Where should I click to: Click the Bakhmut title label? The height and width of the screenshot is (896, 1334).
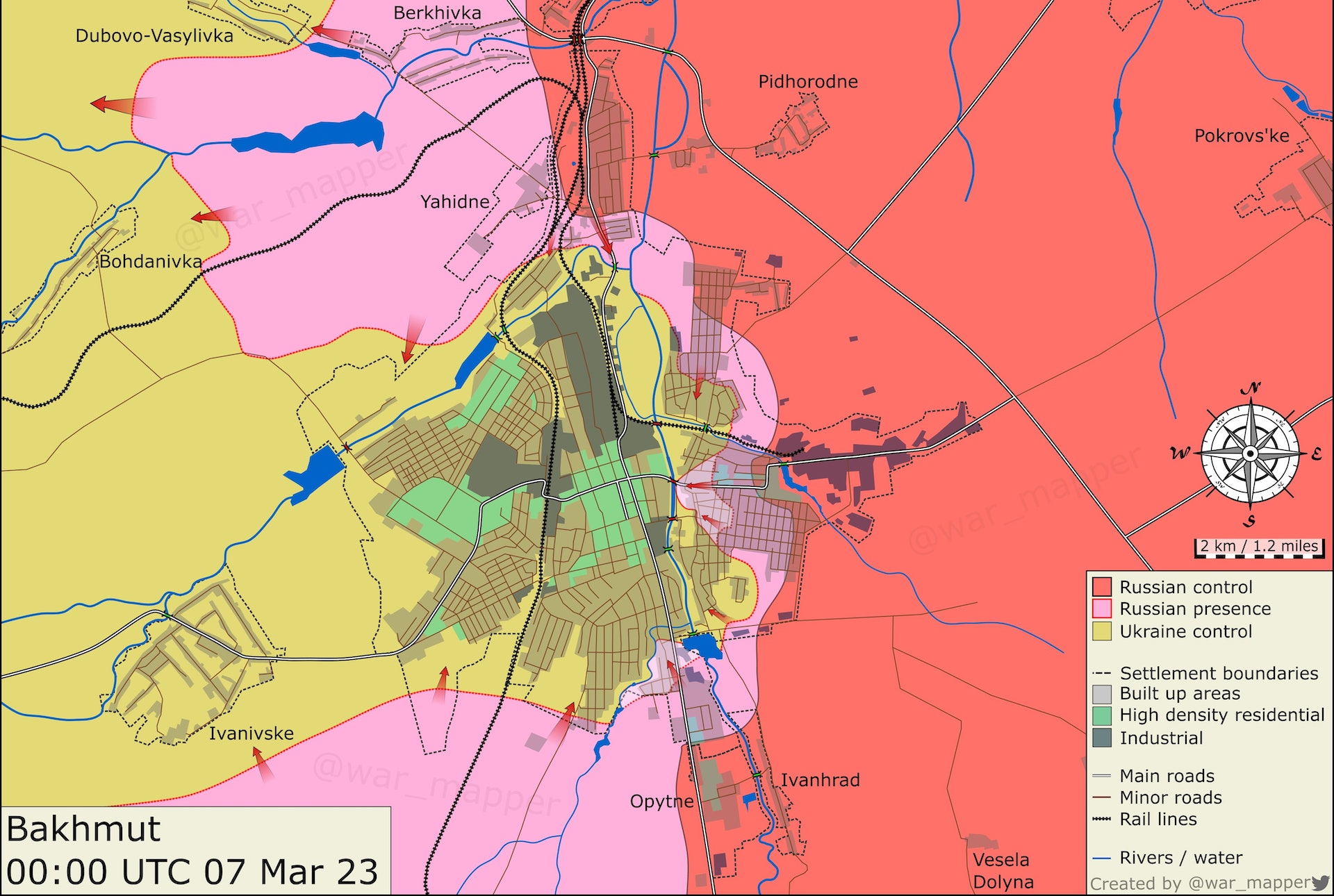tap(83, 829)
